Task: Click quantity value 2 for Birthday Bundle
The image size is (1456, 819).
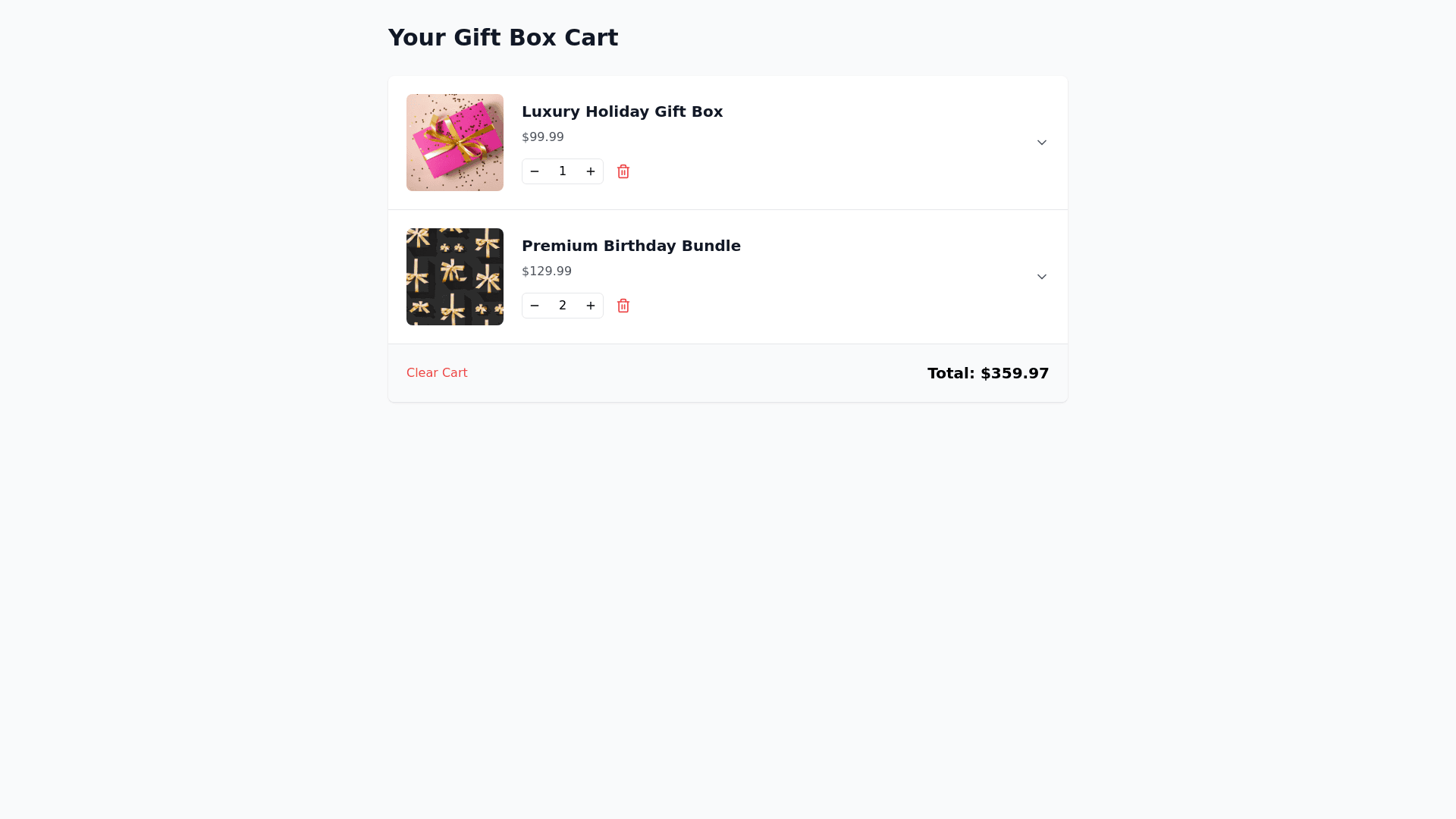Action: [563, 306]
